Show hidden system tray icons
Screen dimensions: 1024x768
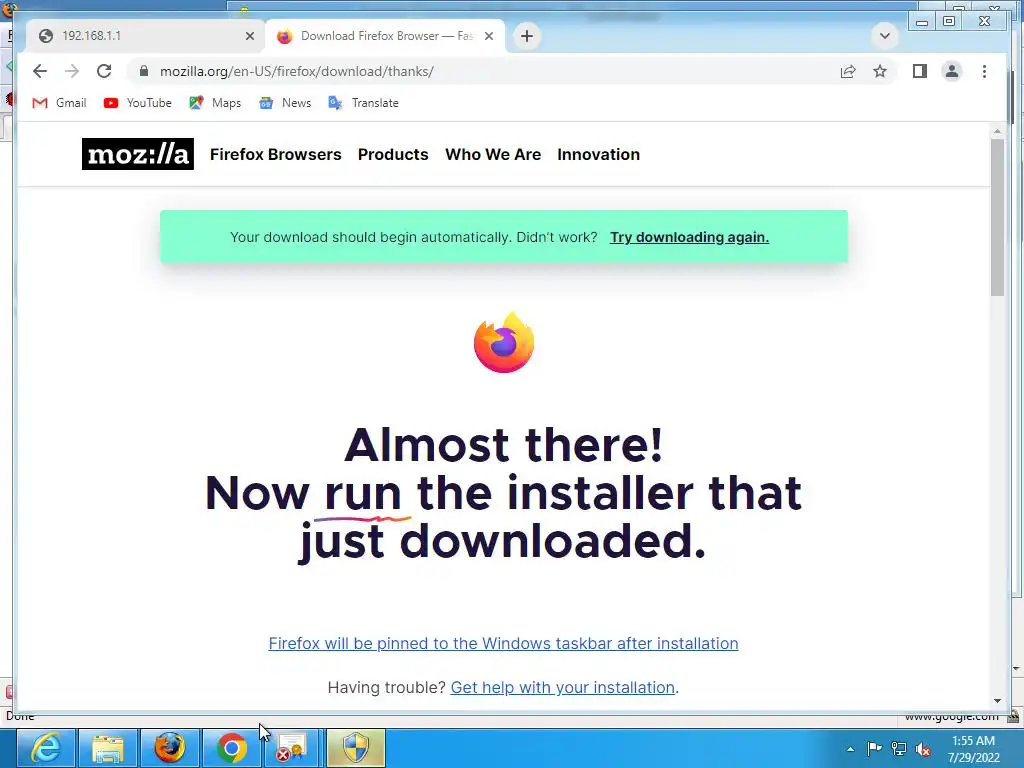pos(850,749)
